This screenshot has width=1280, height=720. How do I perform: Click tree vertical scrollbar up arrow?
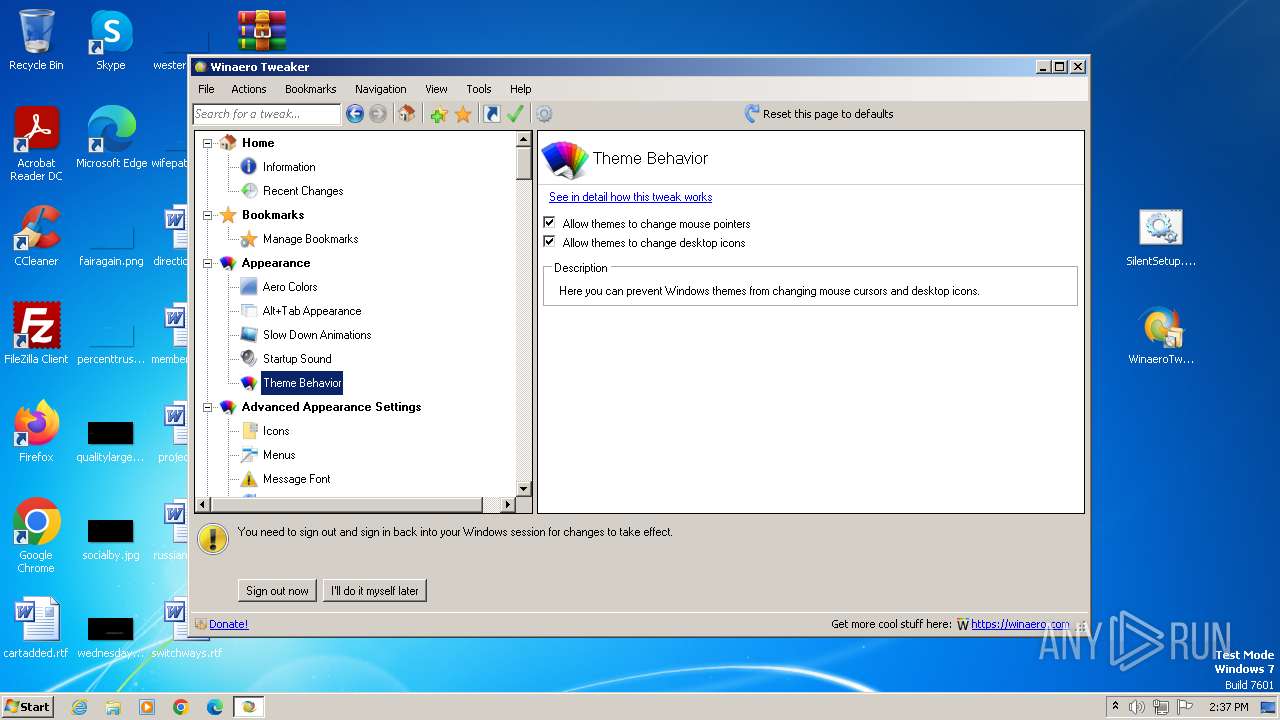(523, 139)
